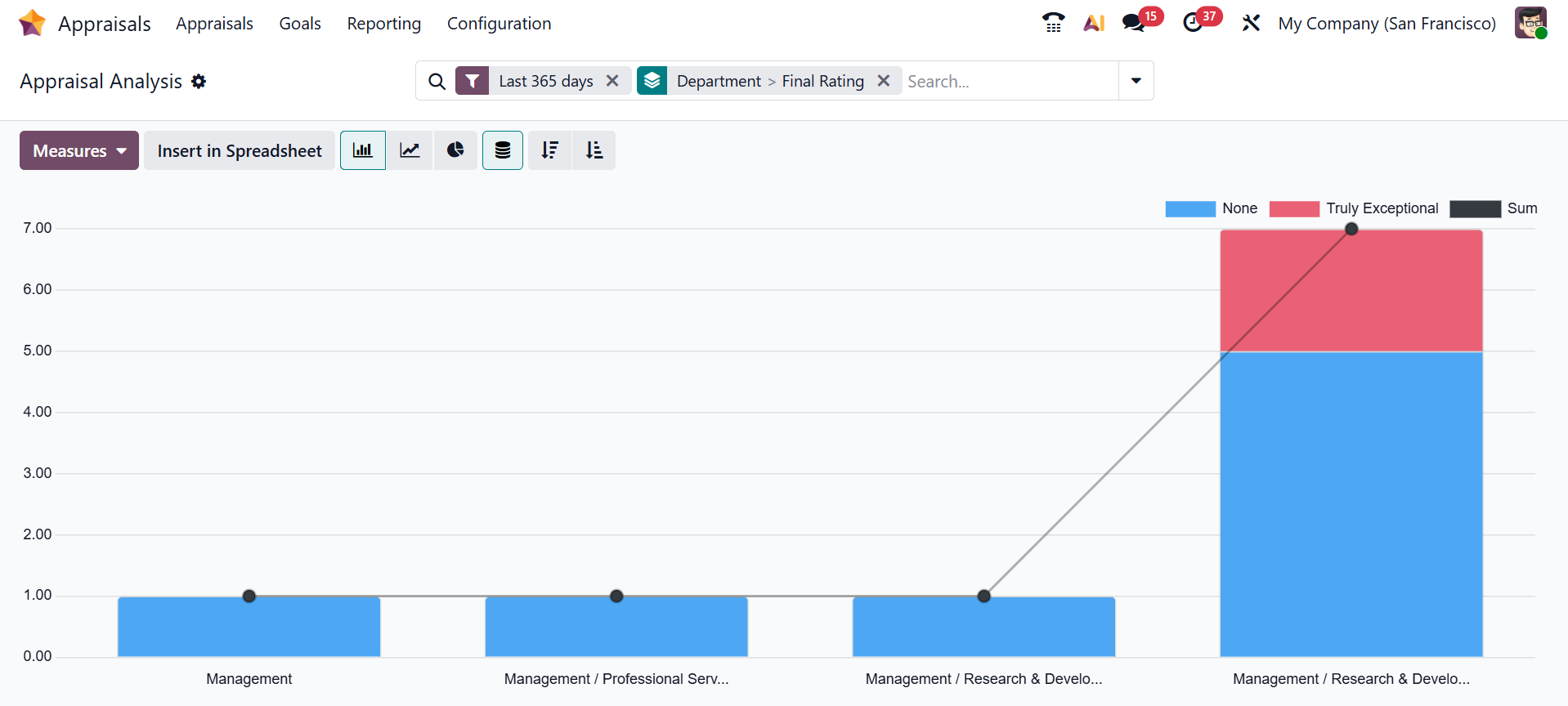Open My Company (San Francisco) switcher
Screen dimensions: 1568x706
pos(1387,24)
